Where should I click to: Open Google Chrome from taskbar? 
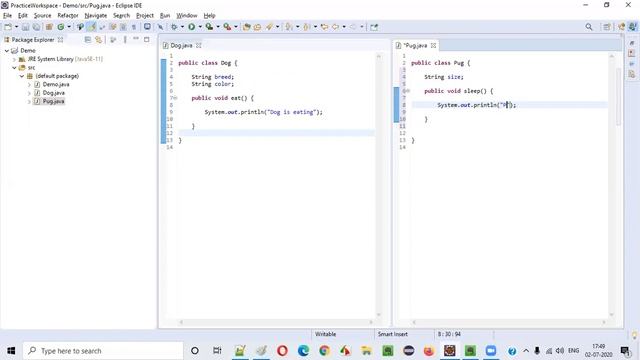324,351
